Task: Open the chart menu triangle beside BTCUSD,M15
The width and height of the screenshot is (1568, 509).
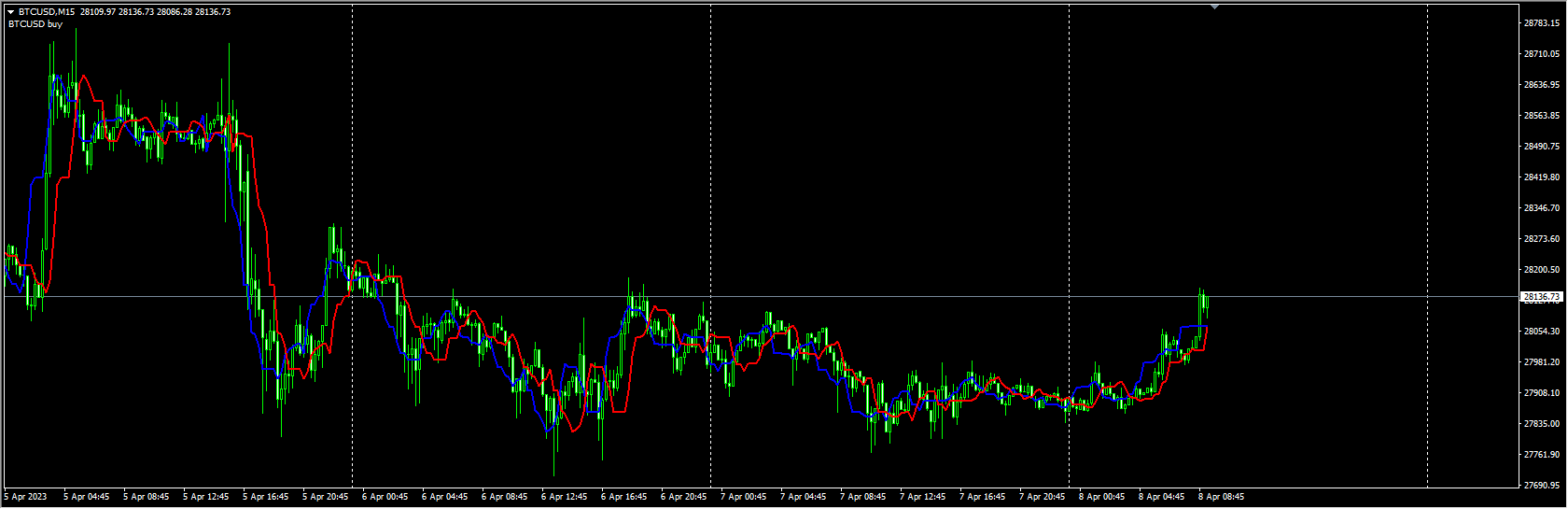Action: coord(11,12)
